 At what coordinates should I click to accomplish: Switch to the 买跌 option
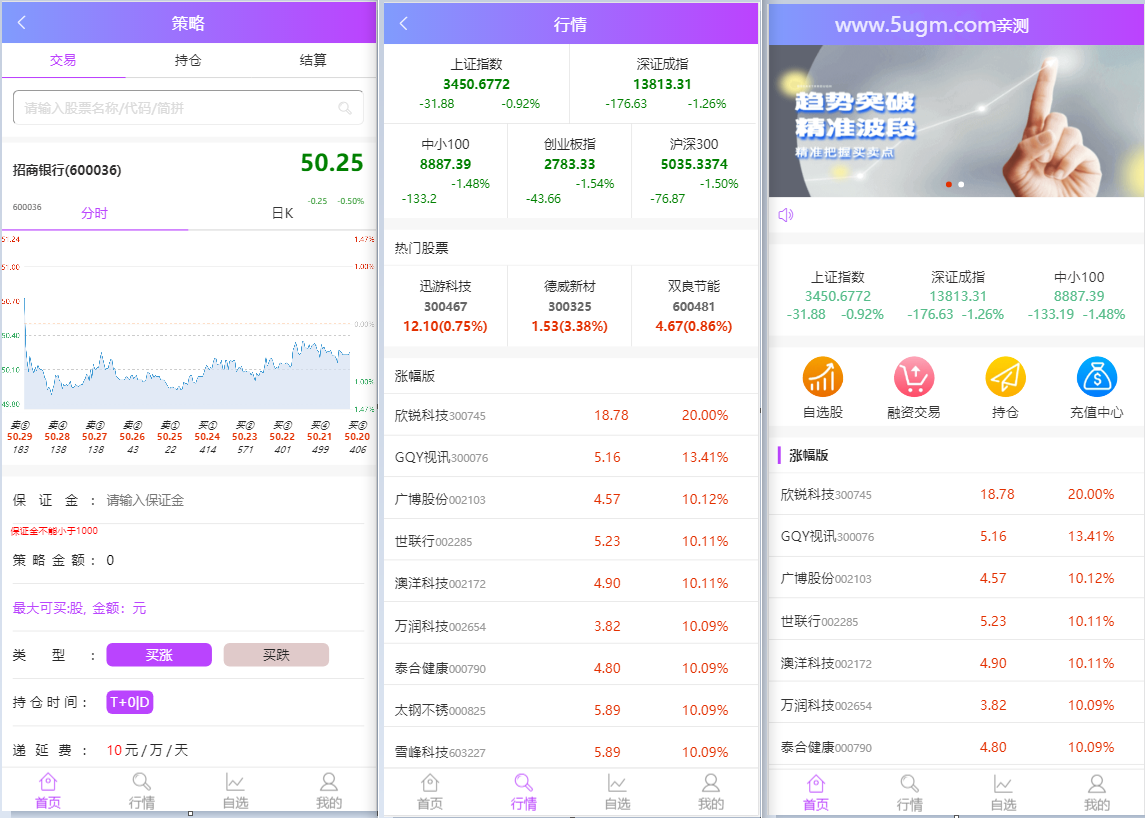276,654
